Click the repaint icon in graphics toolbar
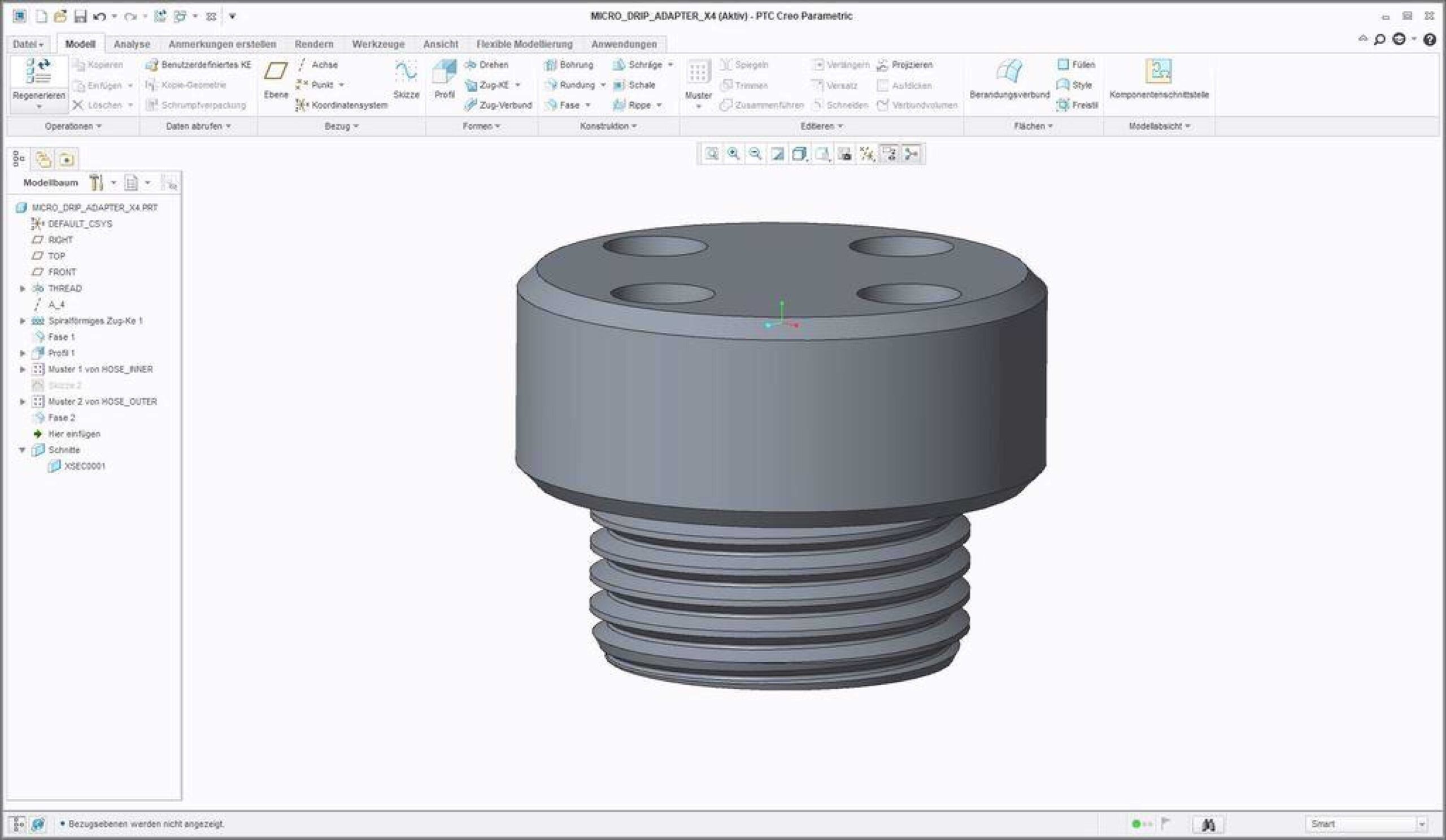This screenshot has height=840, width=1446. 777,154
